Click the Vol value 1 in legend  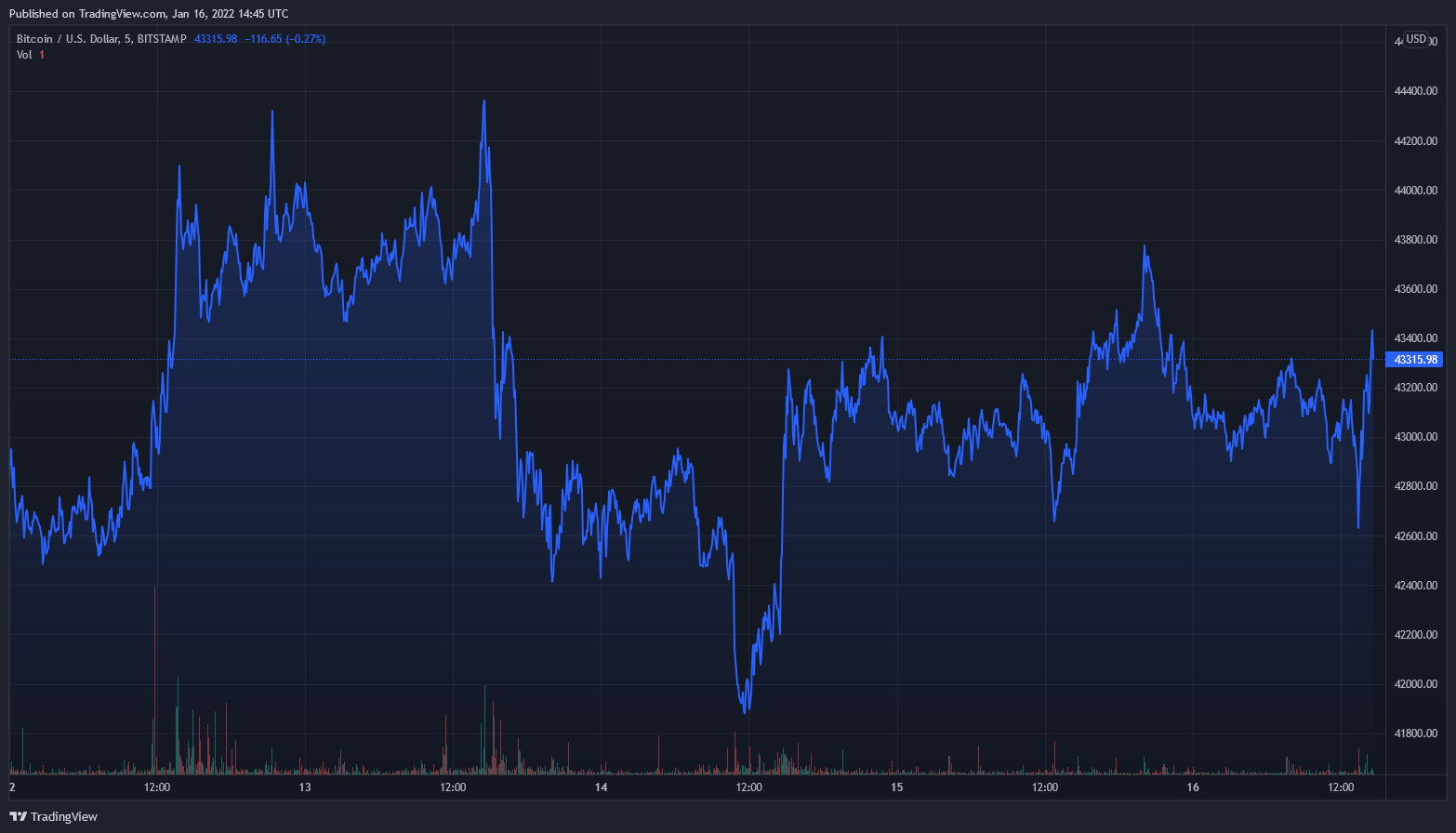[41, 55]
